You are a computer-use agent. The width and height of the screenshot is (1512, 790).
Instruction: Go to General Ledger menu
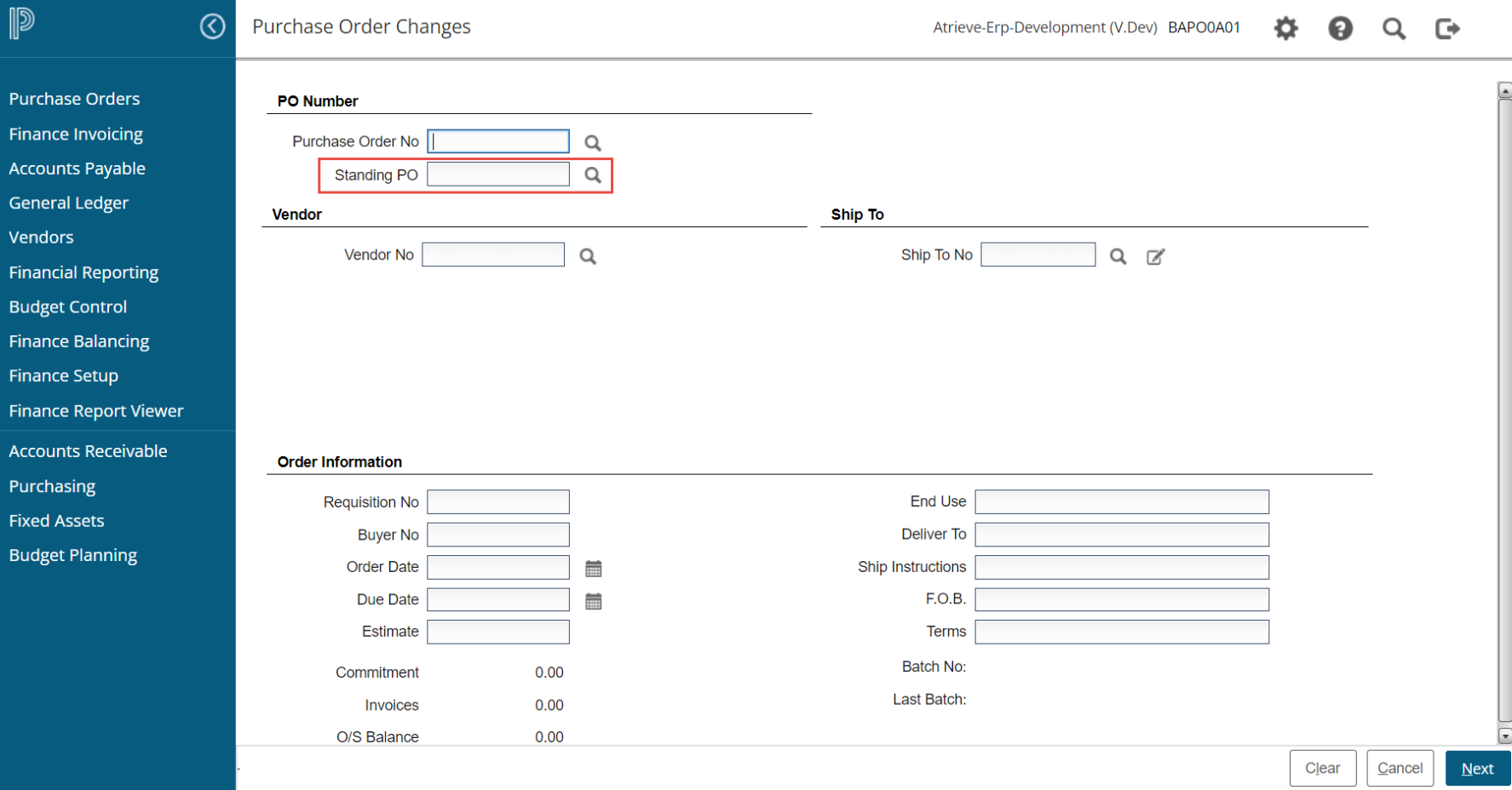tap(68, 203)
